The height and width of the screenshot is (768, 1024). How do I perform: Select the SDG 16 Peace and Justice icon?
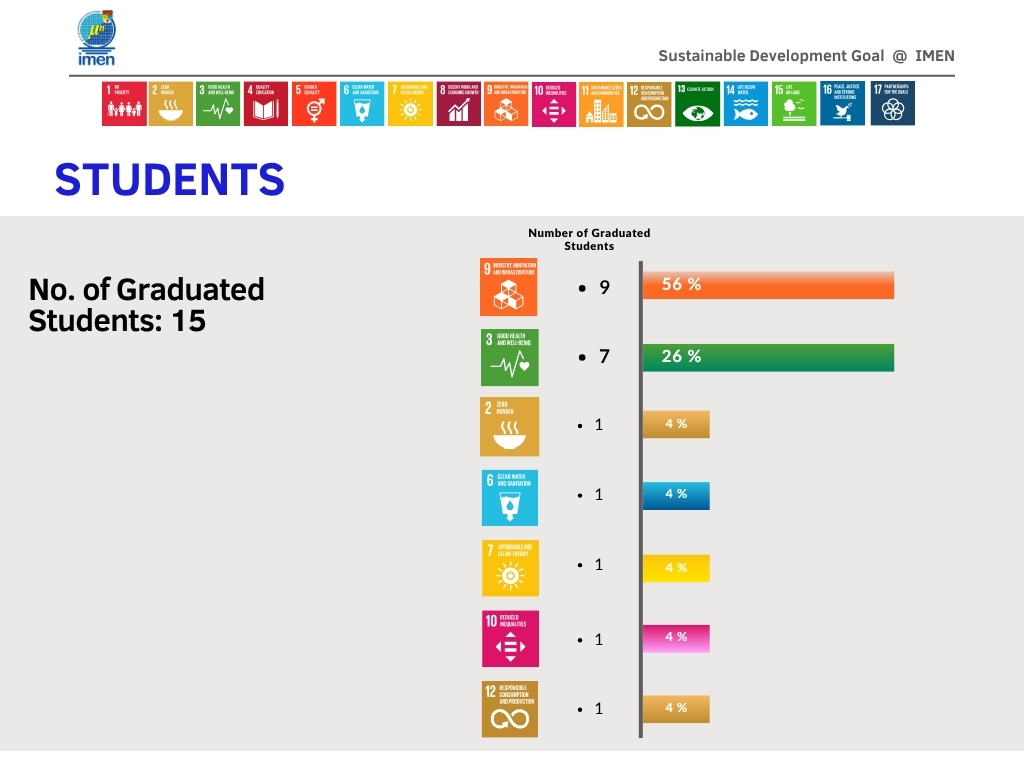click(842, 103)
